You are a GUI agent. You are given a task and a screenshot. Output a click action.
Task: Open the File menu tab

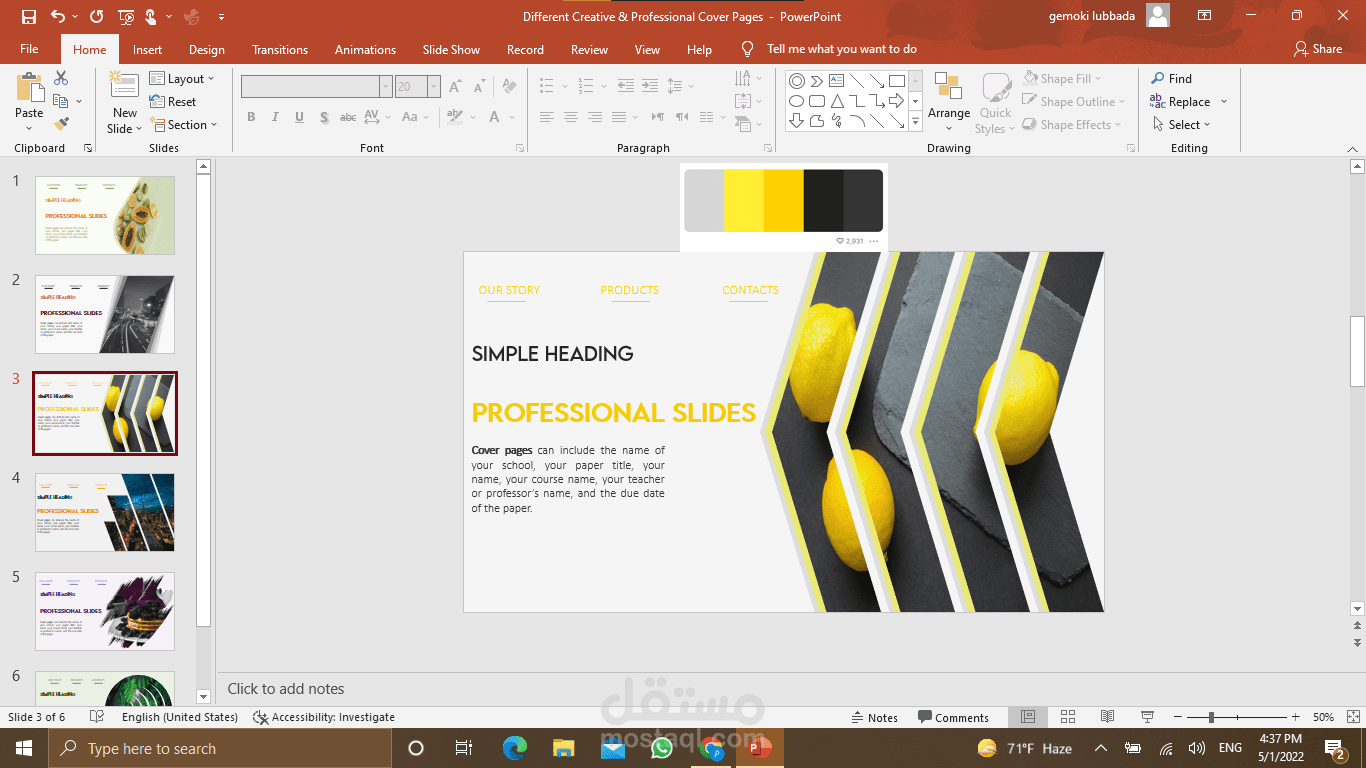click(29, 49)
